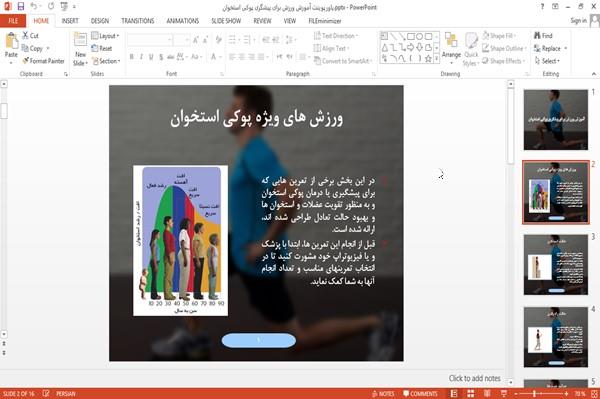
Task: Click the Find button
Action: point(543,36)
